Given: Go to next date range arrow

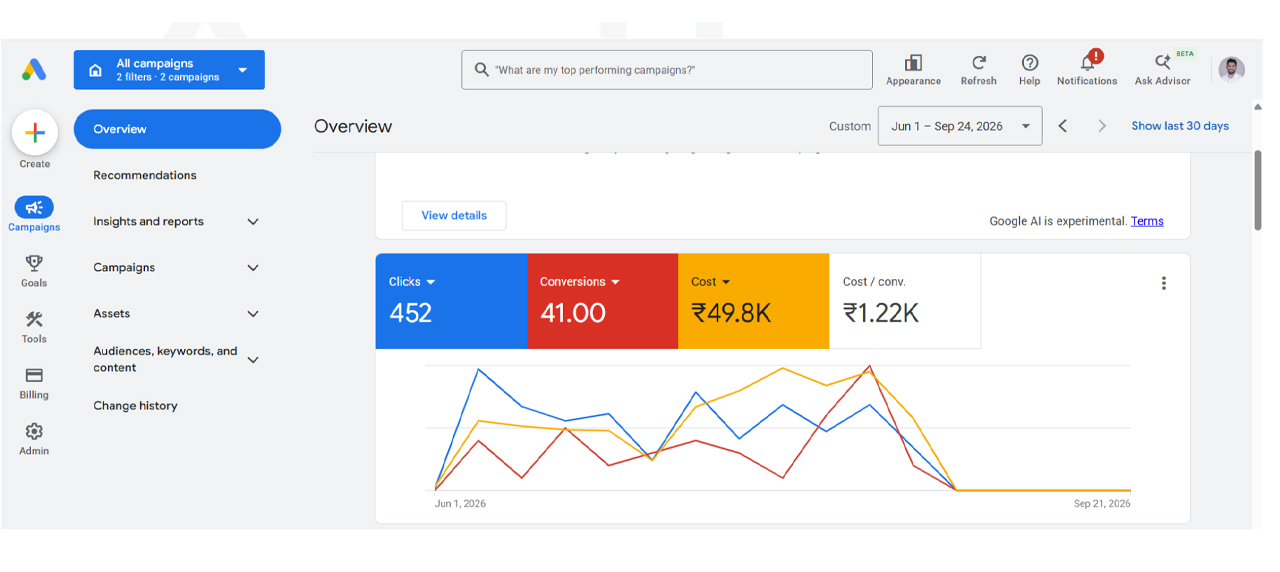Looking at the screenshot, I should (1102, 126).
